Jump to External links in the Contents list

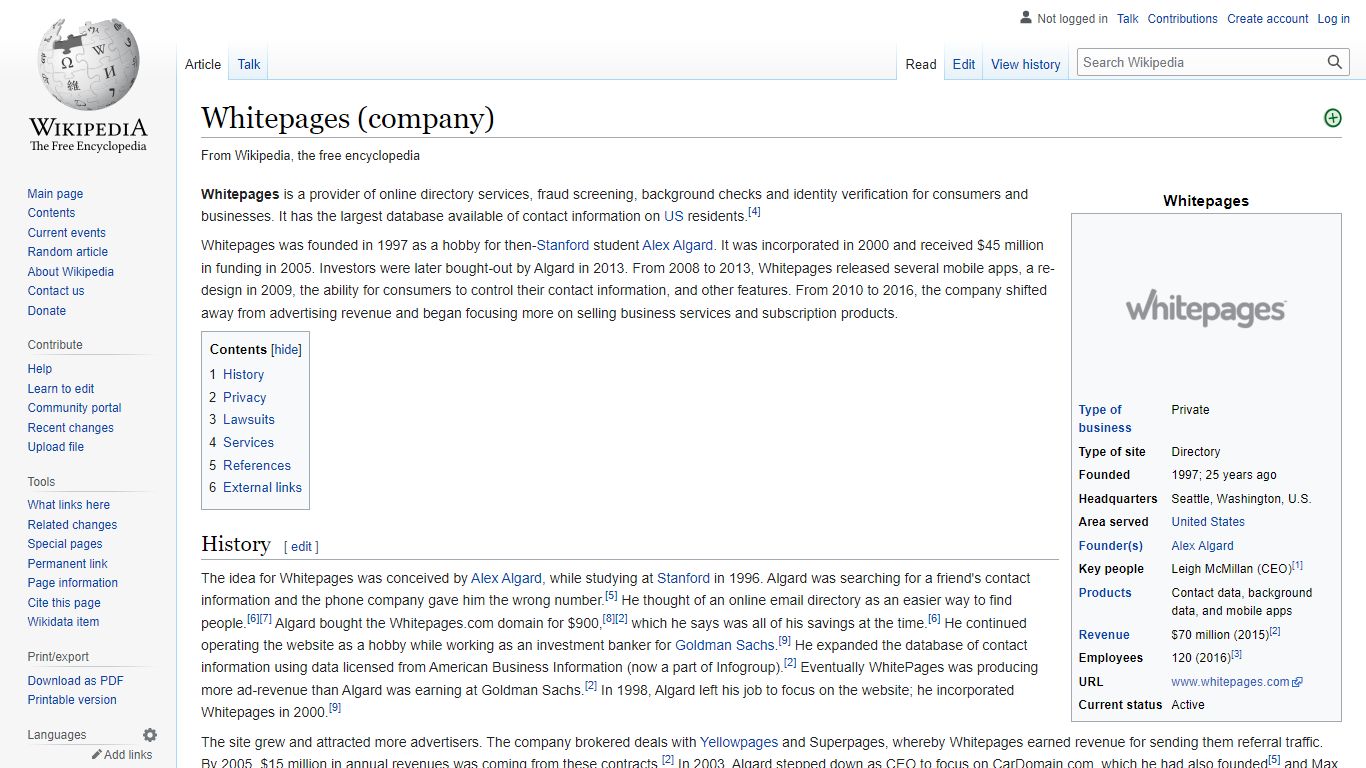click(262, 488)
